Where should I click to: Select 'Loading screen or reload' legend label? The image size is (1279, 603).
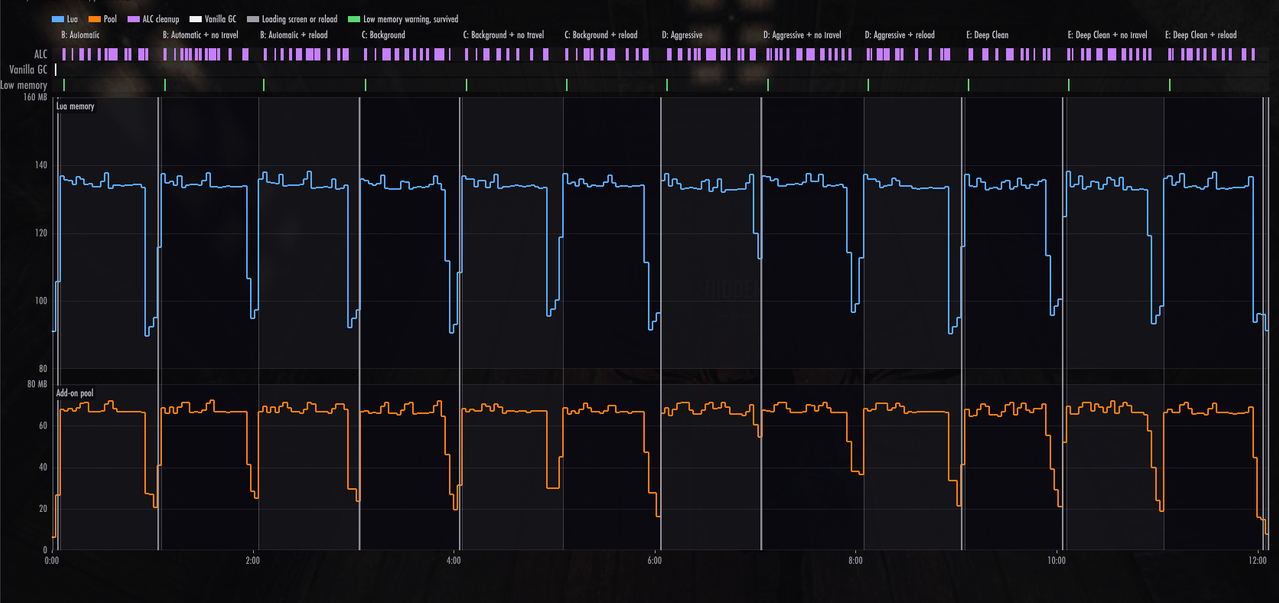point(300,19)
